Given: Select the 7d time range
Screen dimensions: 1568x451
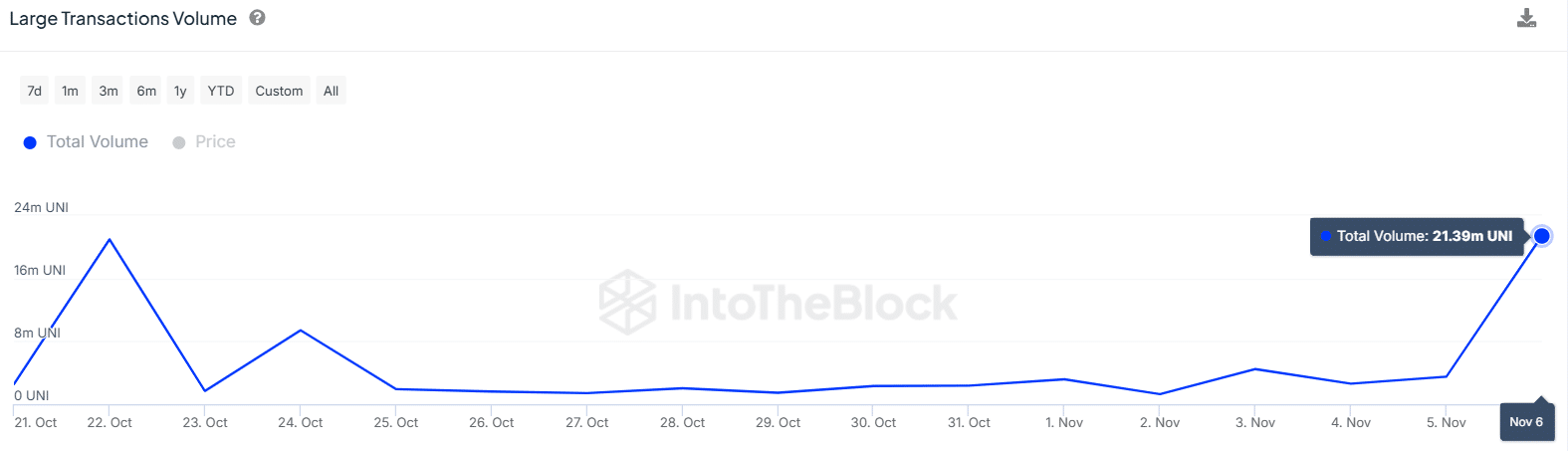Looking at the screenshot, I should click(x=35, y=91).
